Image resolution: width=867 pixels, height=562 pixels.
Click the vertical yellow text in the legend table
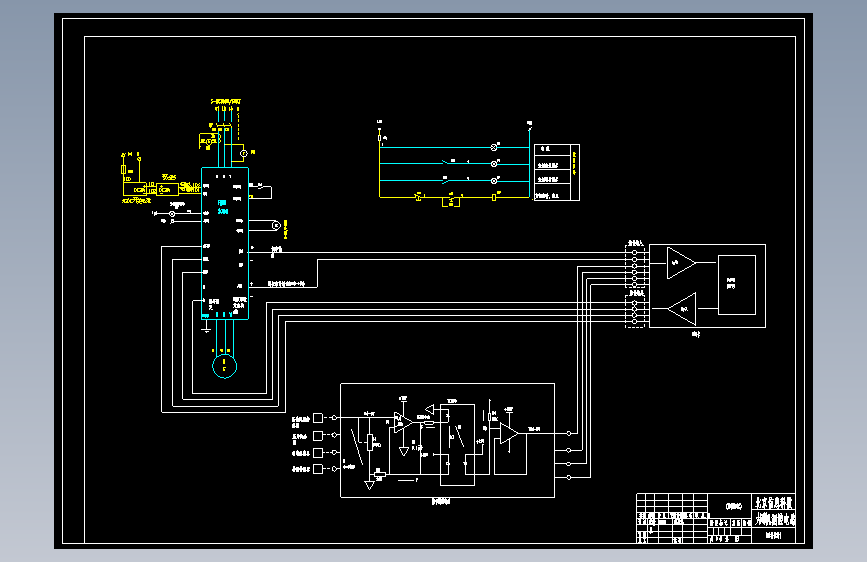click(x=574, y=164)
